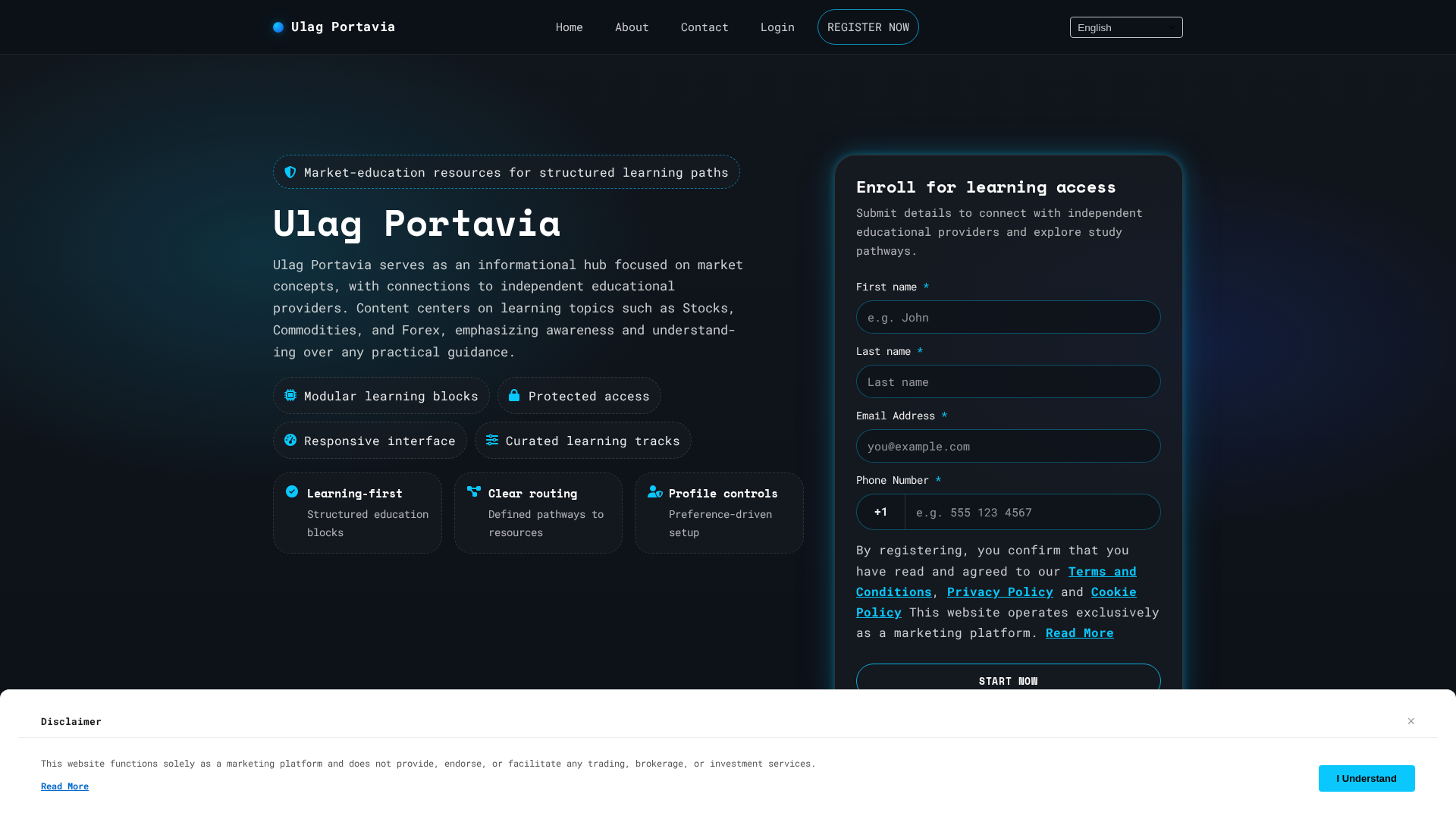1456x819 pixels.
Task: Open the Login nav item
Action: pyautogui.click(x=777, y=27)
